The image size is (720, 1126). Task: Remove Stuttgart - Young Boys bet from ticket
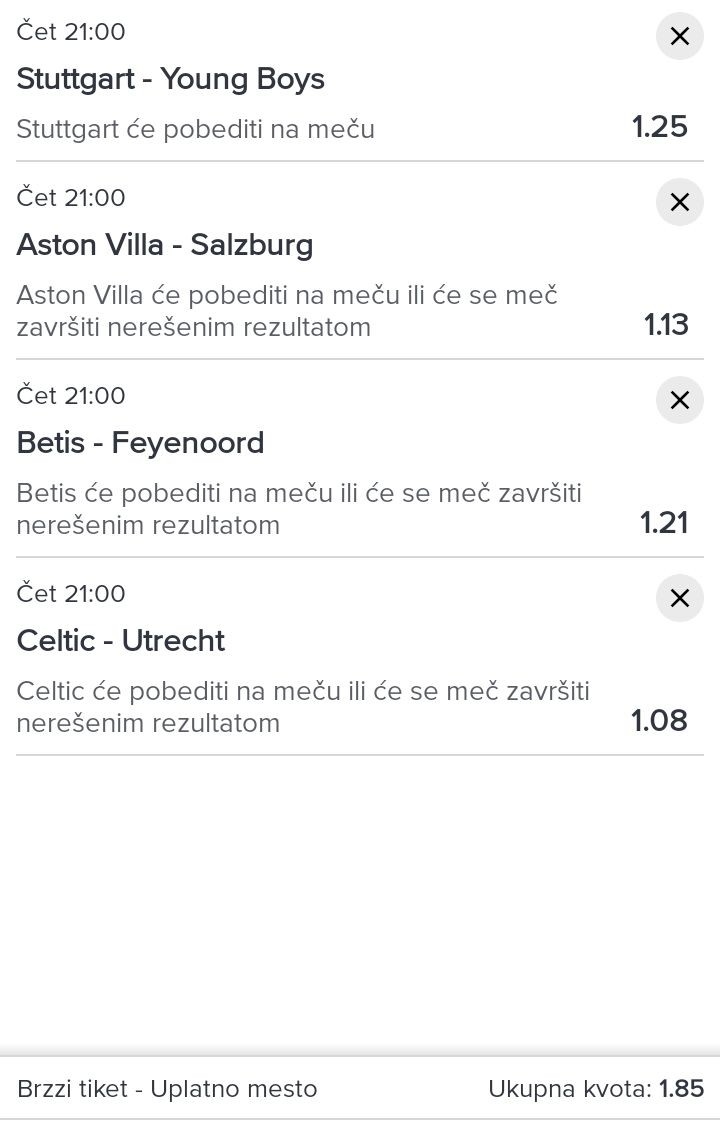(x=679, y=37)
